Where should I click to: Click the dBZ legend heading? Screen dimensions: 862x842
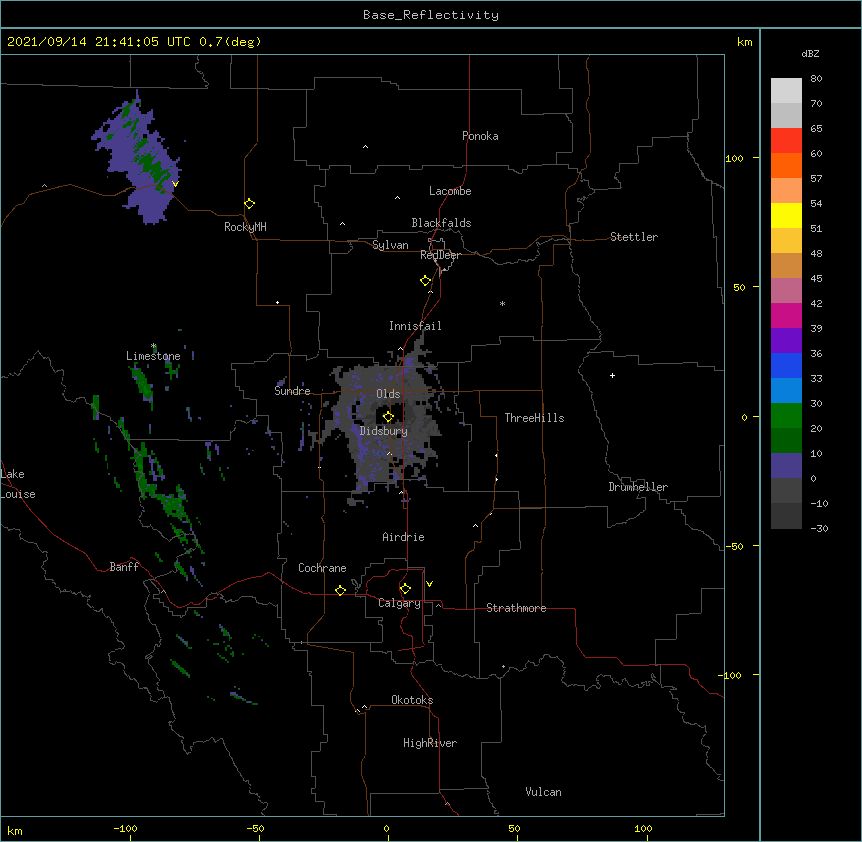(810, 53)
